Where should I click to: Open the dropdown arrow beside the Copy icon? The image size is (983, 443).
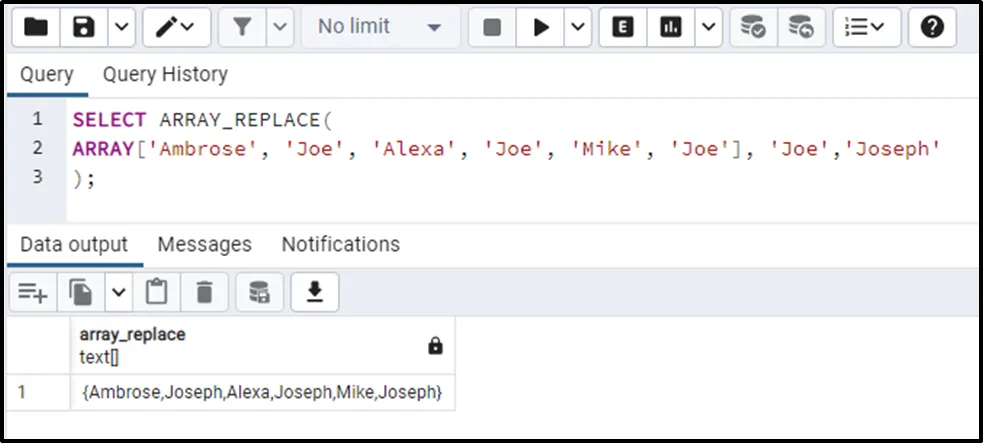point(119,292)
